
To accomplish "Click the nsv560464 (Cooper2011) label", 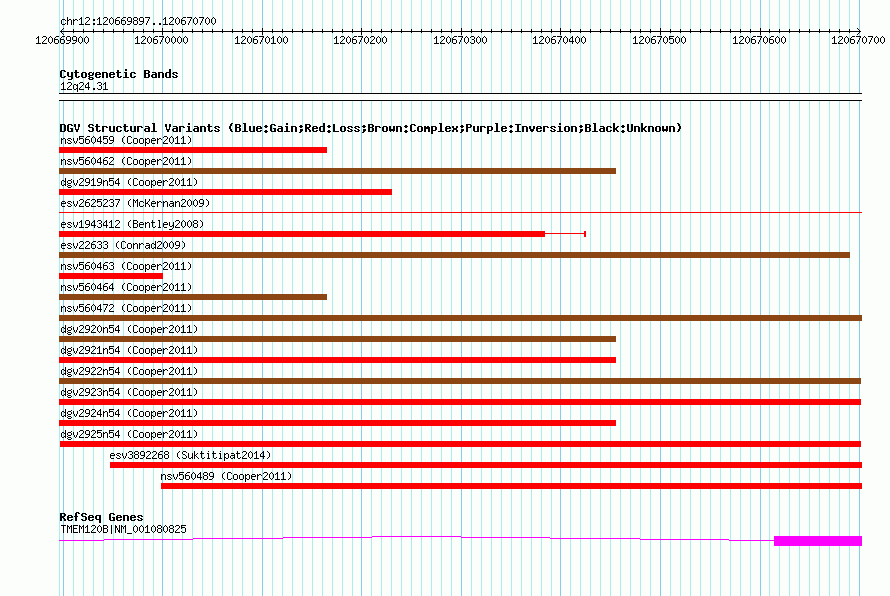I will pos(126,287).
